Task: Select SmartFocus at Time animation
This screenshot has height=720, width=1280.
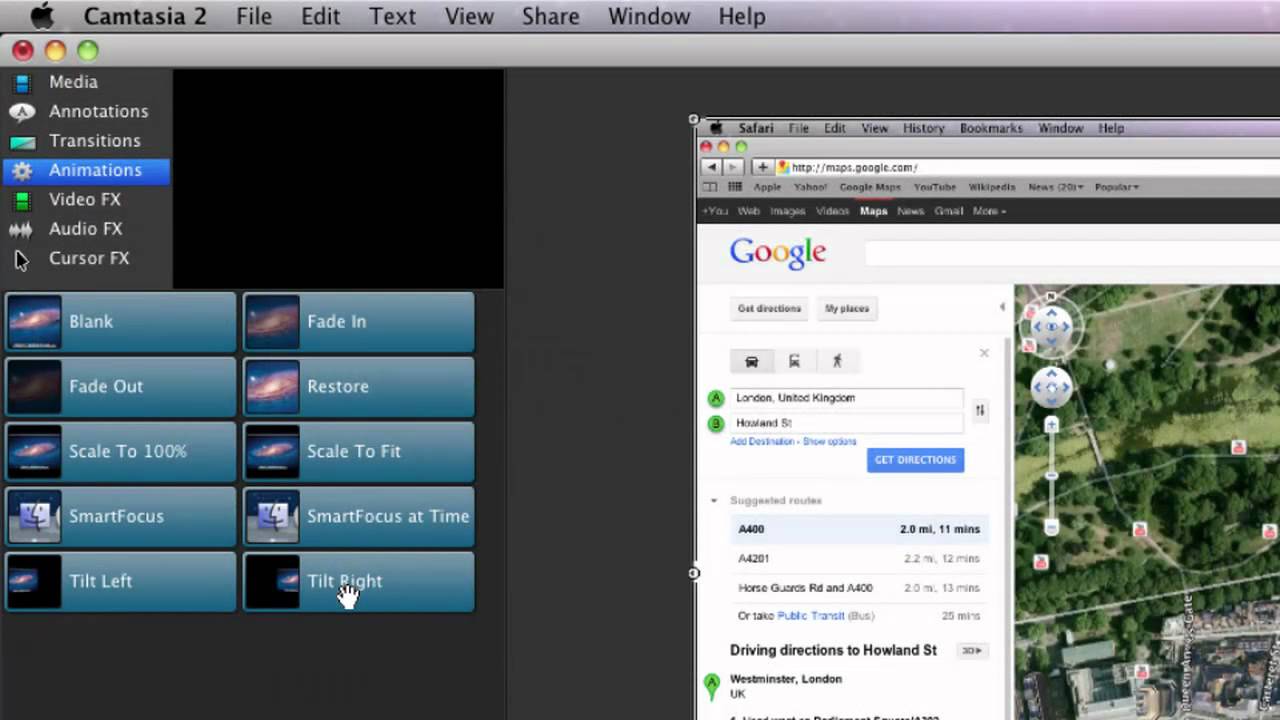Action: (x=359, y=517)
